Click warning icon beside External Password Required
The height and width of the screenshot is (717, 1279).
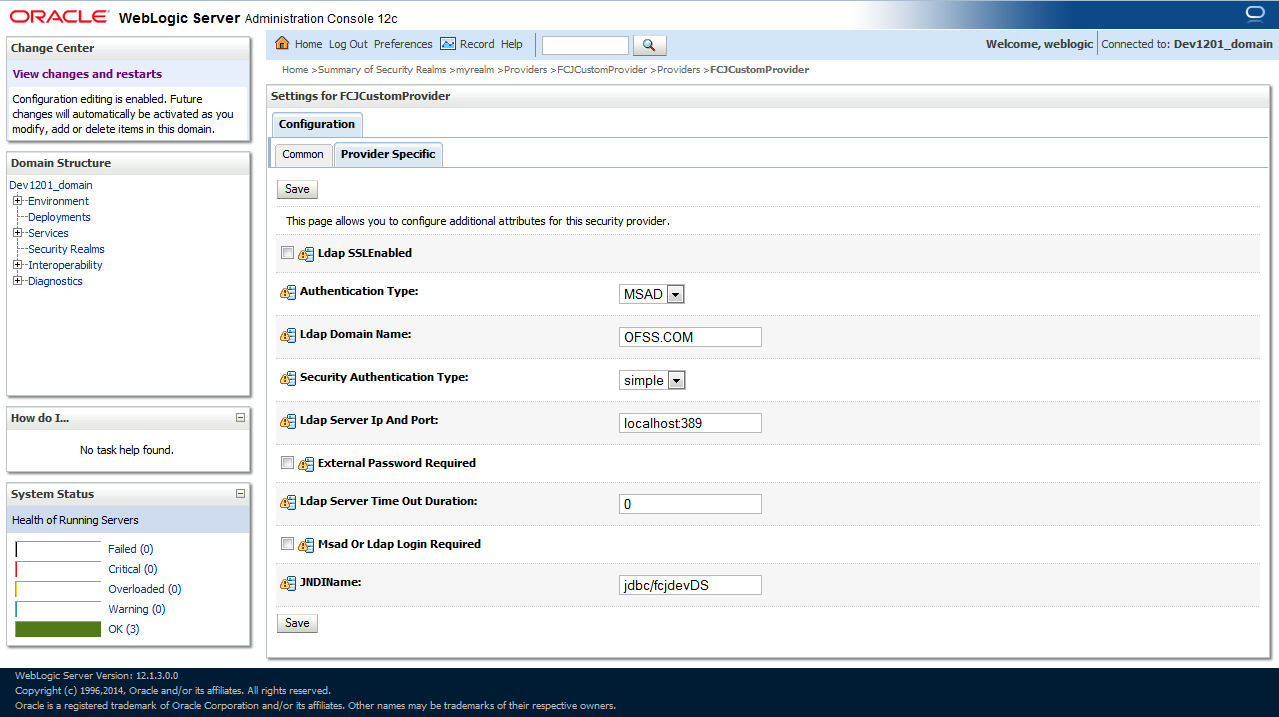pos(306,464)
